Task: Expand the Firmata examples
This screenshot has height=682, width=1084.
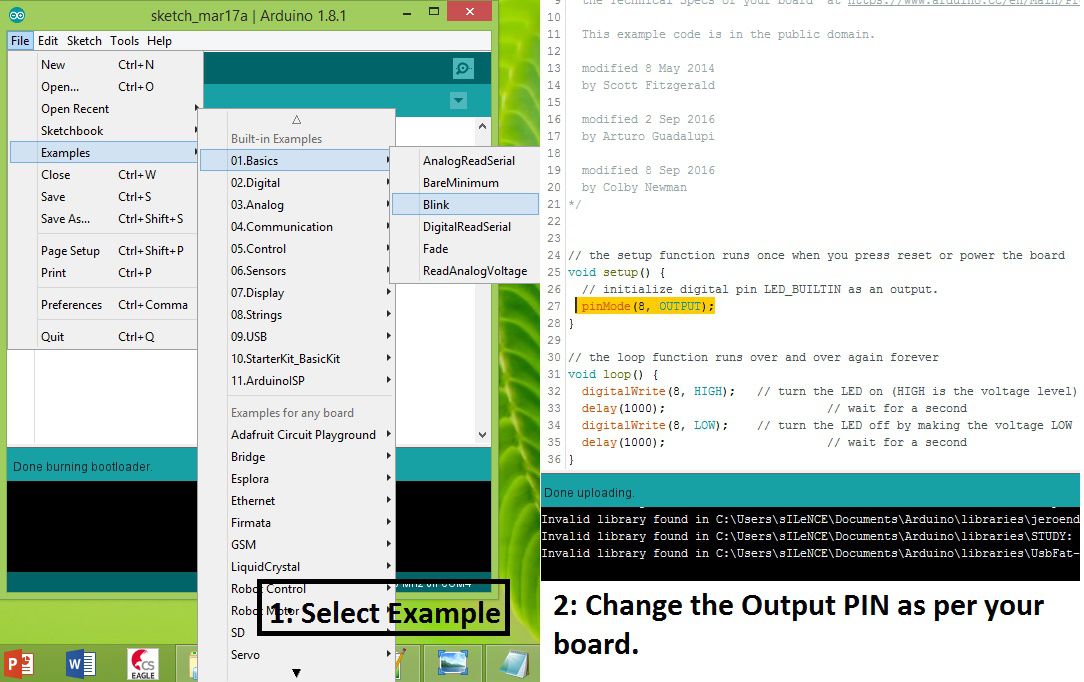Action: pos(297,523)
